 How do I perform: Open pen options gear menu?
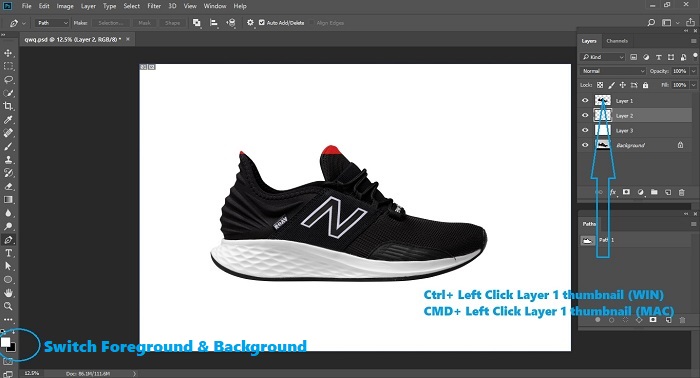pyautogui.click(x=250, y=23)
